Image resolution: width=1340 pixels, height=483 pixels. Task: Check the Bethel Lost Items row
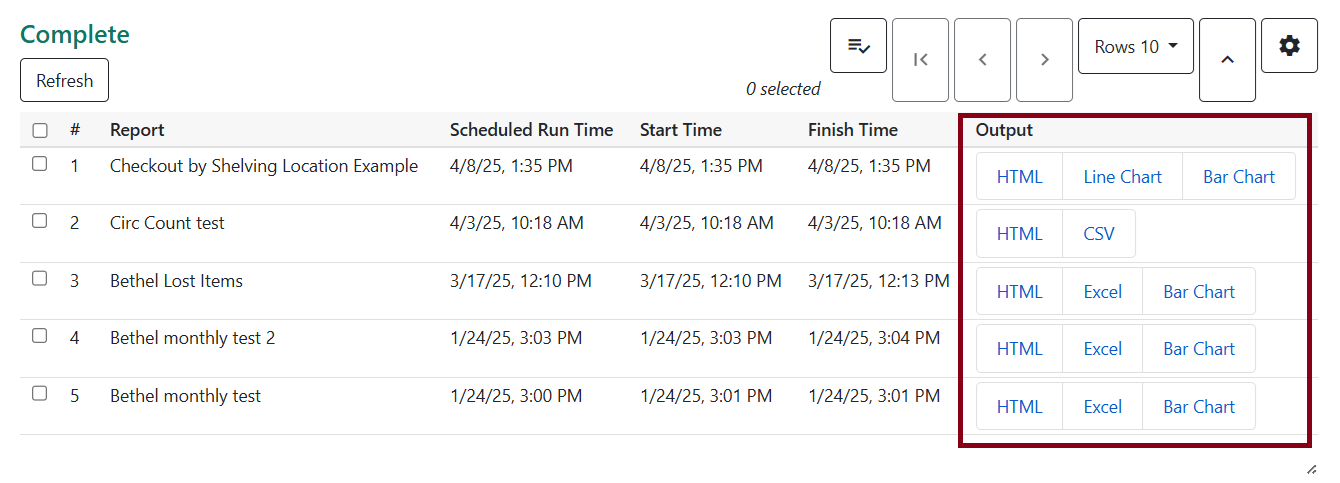tap(40, 279)
